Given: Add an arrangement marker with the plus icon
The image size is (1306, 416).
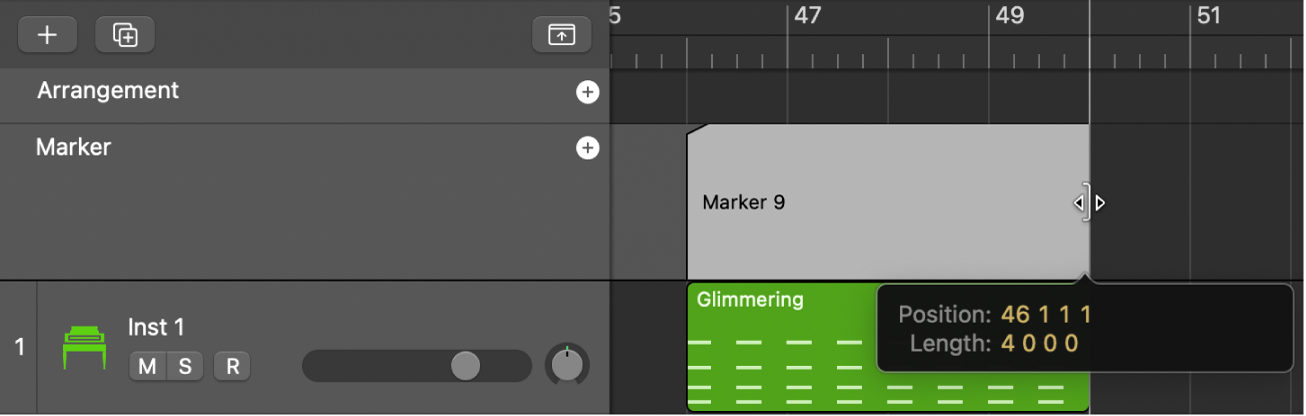Looking at the screenshot, I should [587, 92].
